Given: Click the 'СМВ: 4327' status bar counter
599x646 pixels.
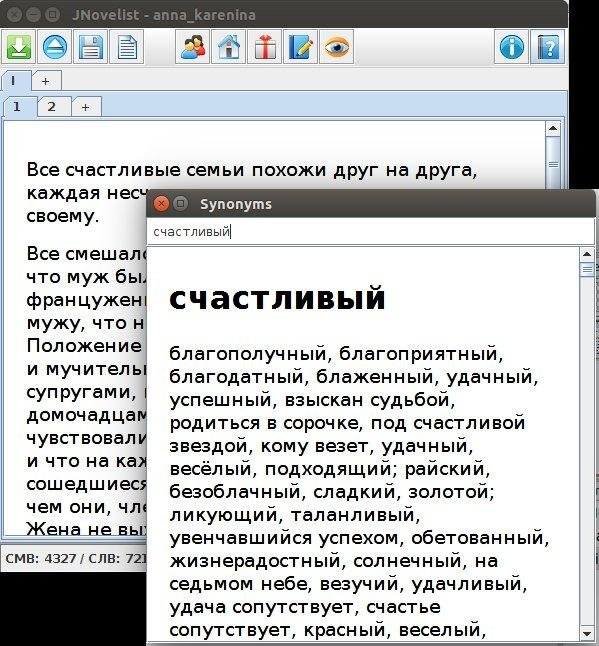Looking at the screenshot, I should coord(40,559).
